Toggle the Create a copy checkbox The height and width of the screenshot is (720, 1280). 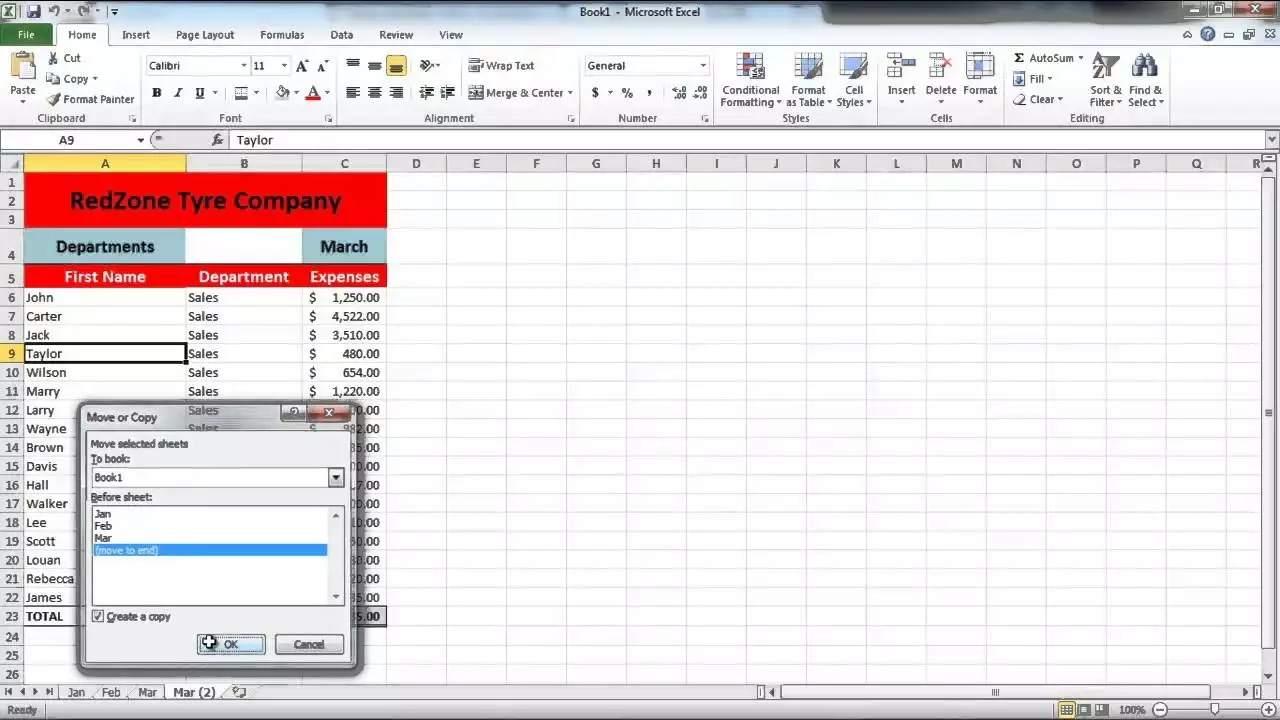98,616
